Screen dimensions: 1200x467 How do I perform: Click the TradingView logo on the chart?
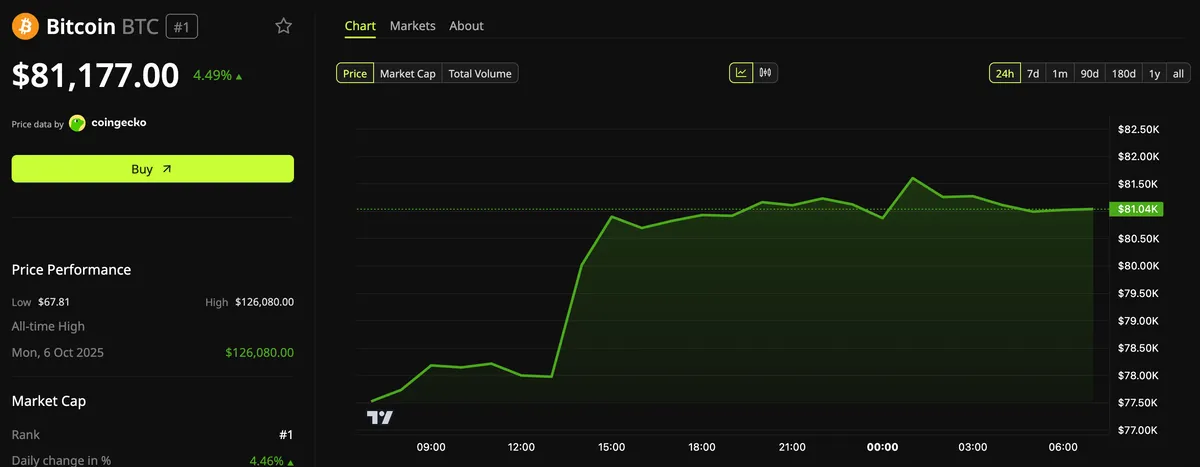[380, 417]
